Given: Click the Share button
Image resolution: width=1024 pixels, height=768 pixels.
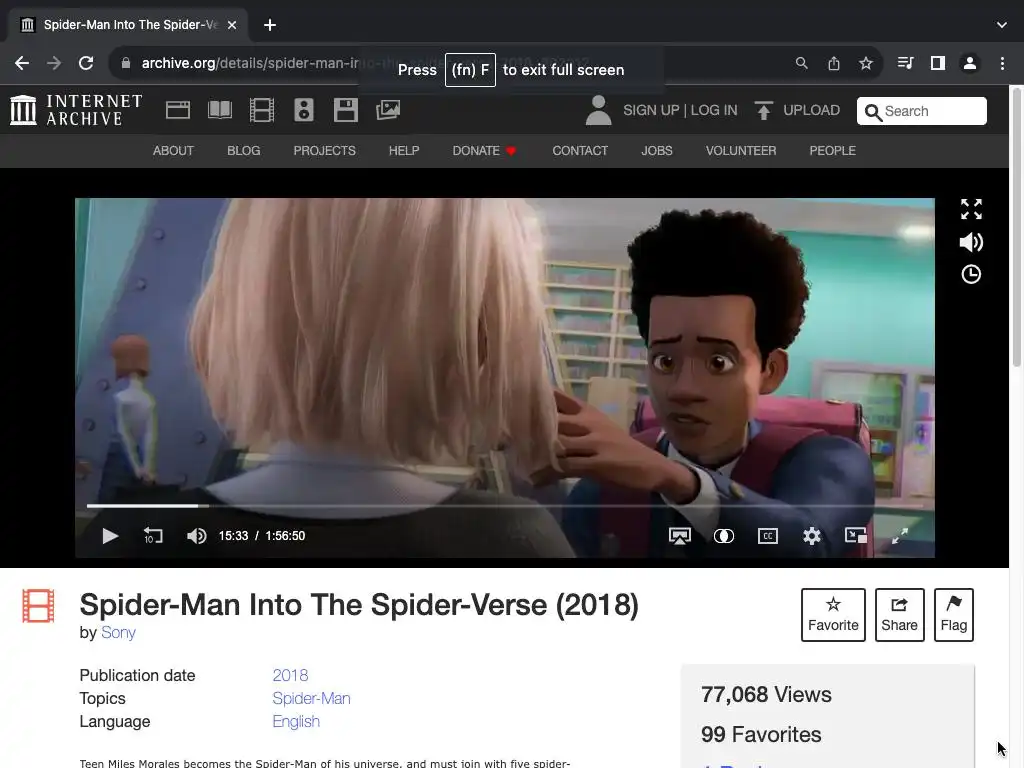Looking at the screenshot, I should pyautogui.click(x=899, y=615).
